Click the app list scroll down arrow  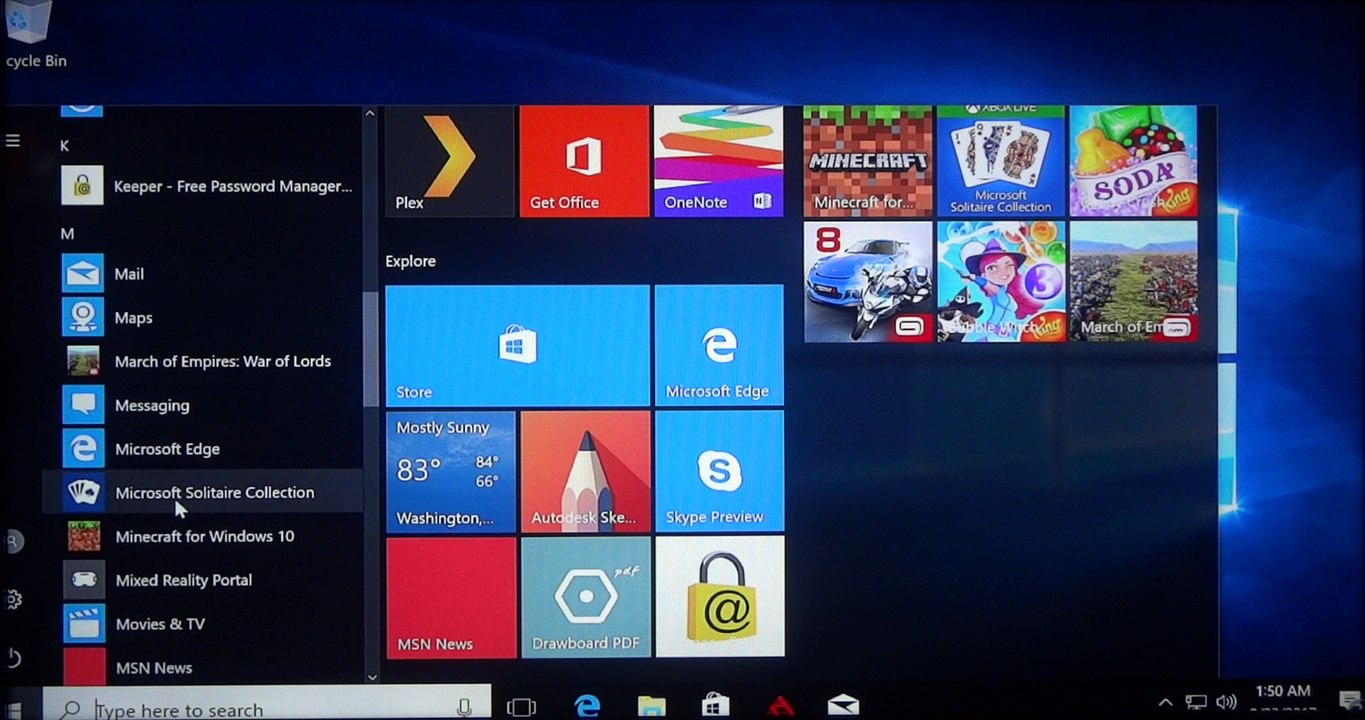tap(371, 677)
